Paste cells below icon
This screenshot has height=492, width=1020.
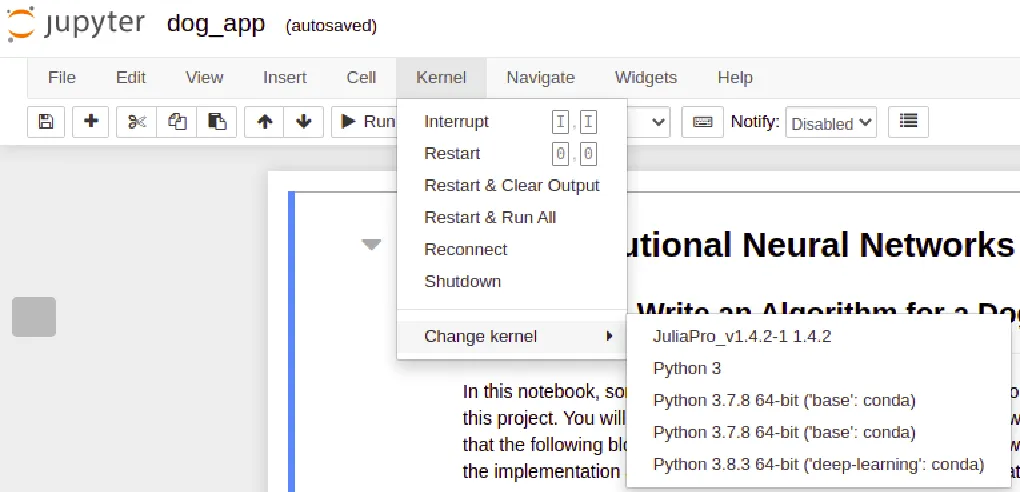pos(217,122)
